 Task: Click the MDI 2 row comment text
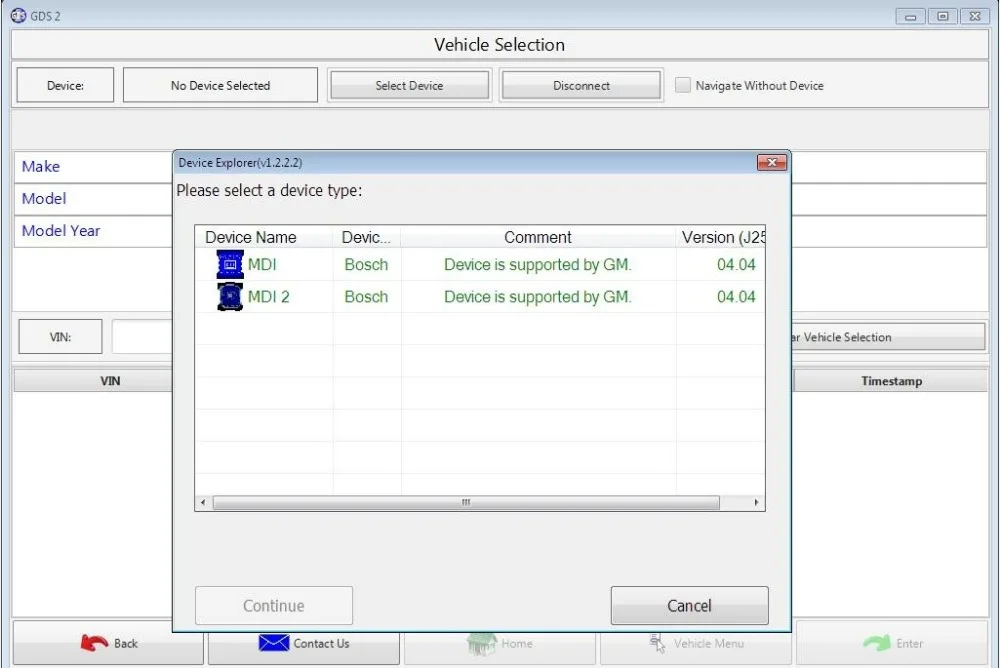(x=538, y=297)
